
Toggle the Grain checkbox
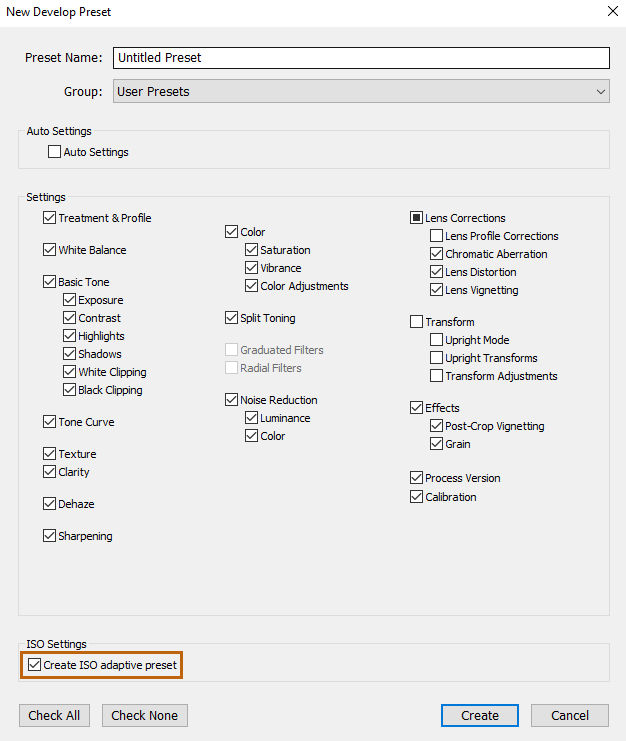437,444
